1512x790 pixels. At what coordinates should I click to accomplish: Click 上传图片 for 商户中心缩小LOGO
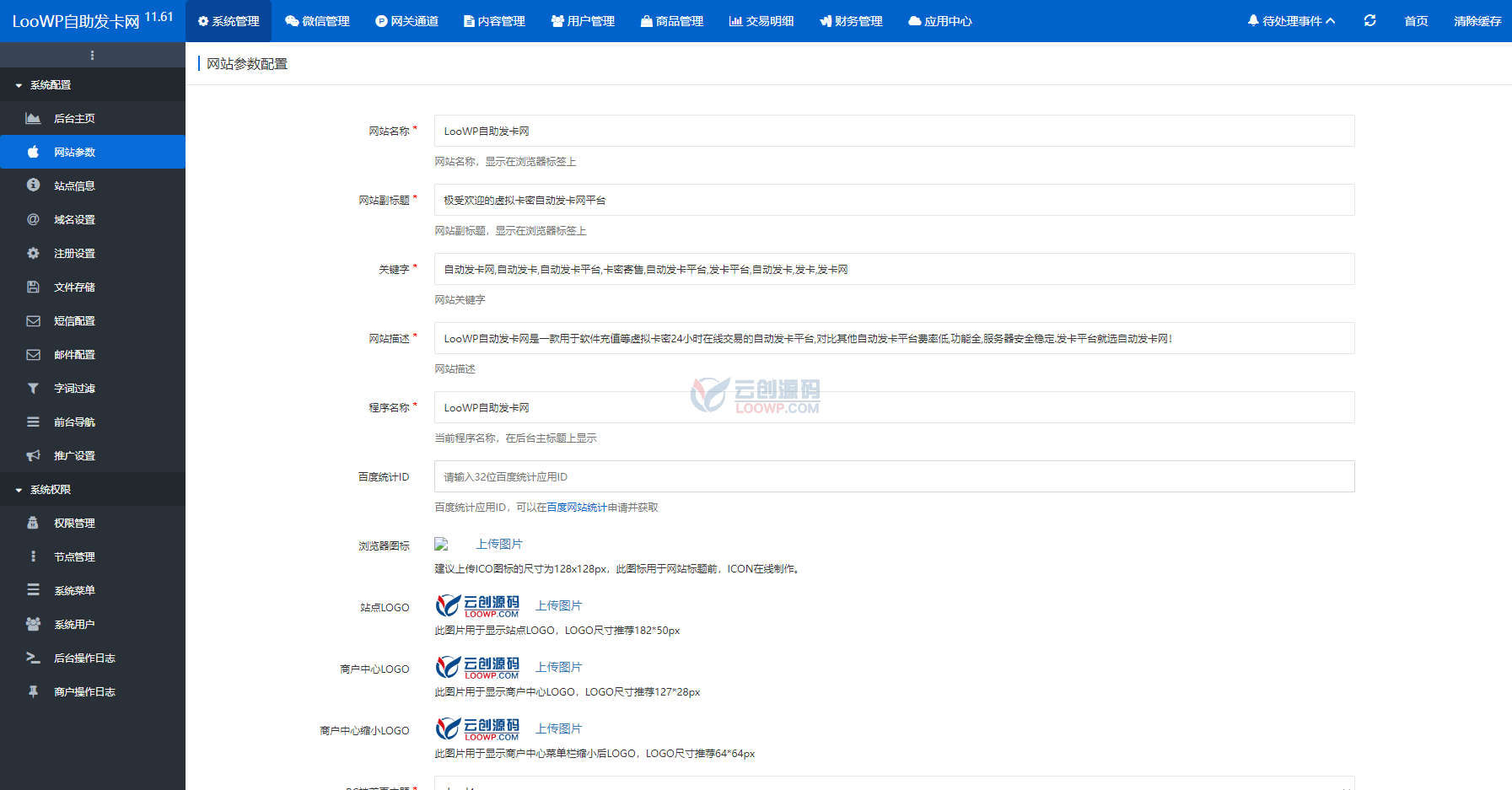tap(559, 728)
